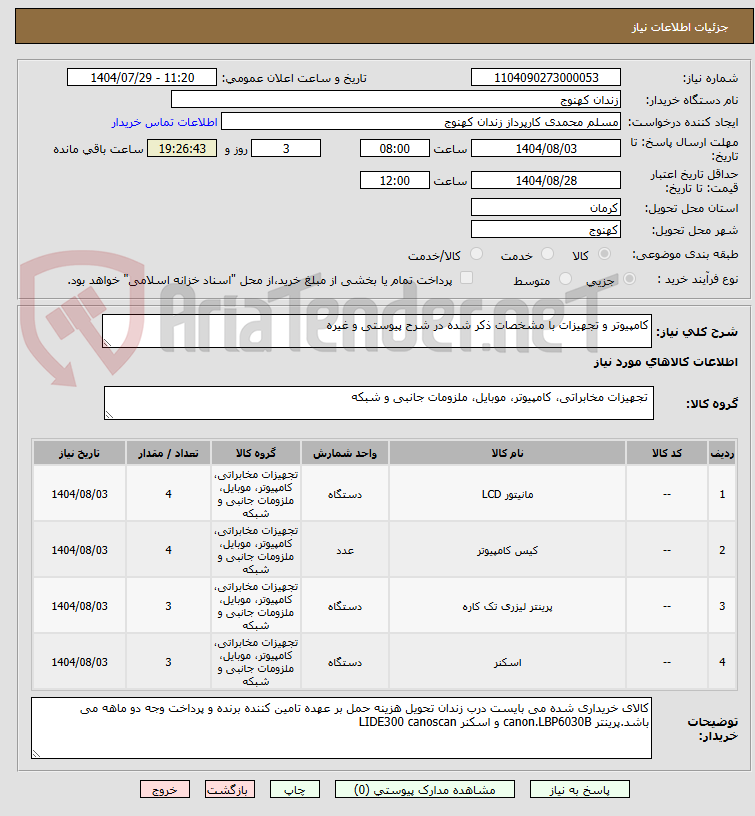Select the کالا/خدمت radio button
This screenshot has height=816, width=755.
click(476, 254)
